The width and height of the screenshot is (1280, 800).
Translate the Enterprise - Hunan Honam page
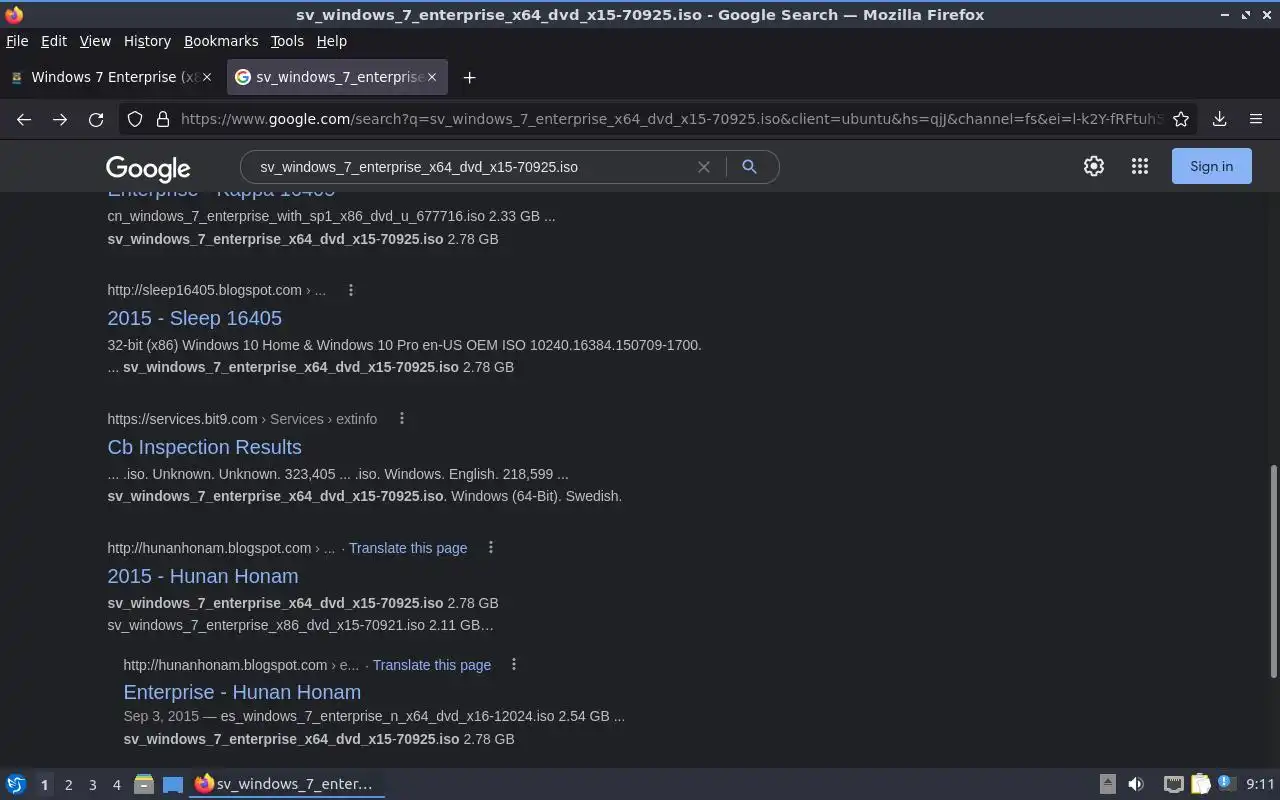click(432, 665)
